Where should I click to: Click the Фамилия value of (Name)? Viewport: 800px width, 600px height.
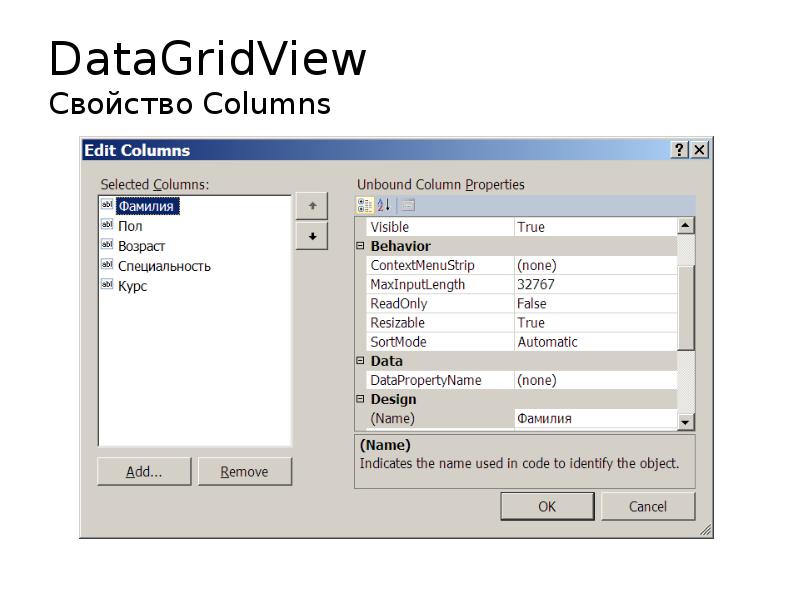coord(595,418)
